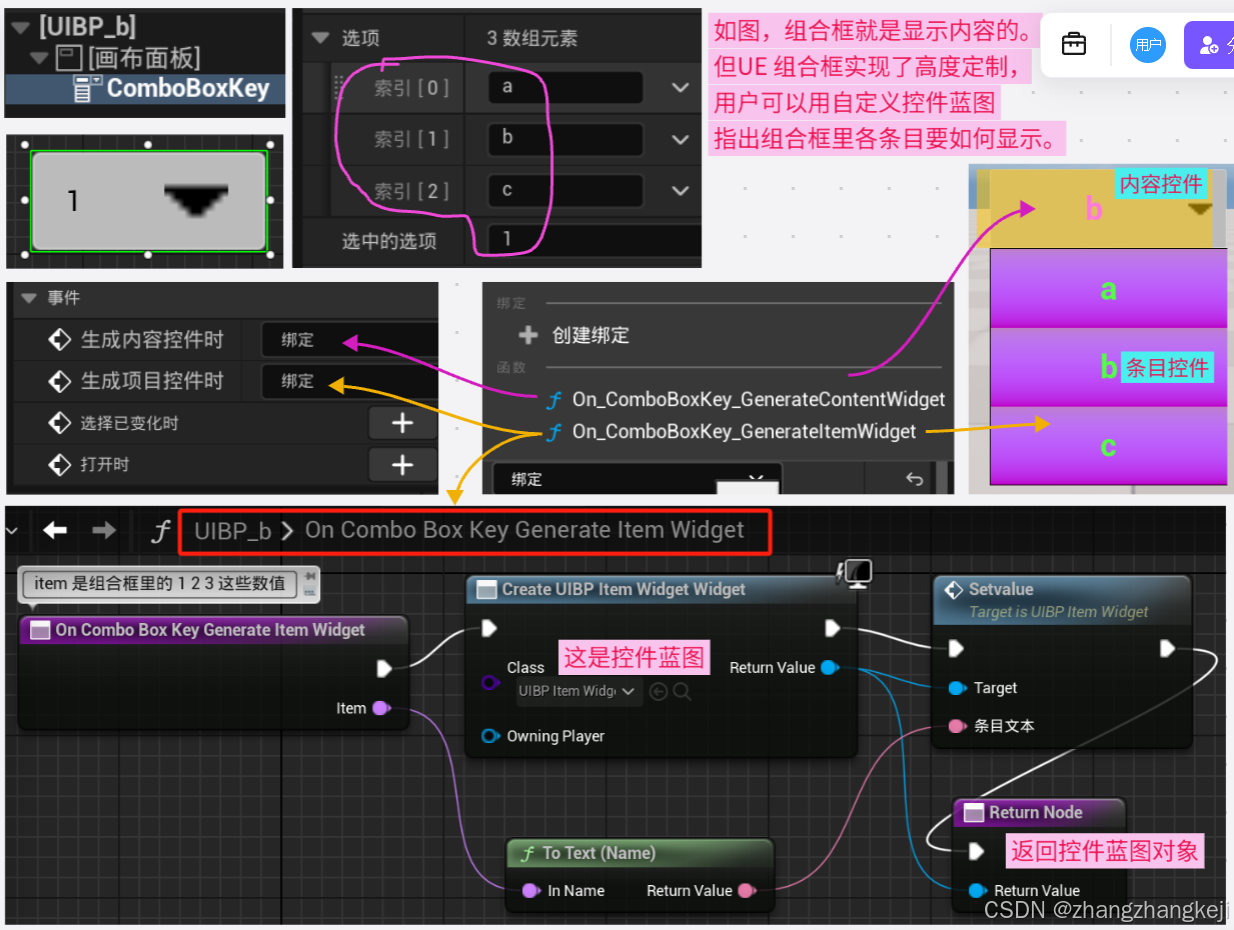Select On_ComboBoxKey_GenerateItemWidget function entry
The image size is (1234, 930).
point(744,432)
